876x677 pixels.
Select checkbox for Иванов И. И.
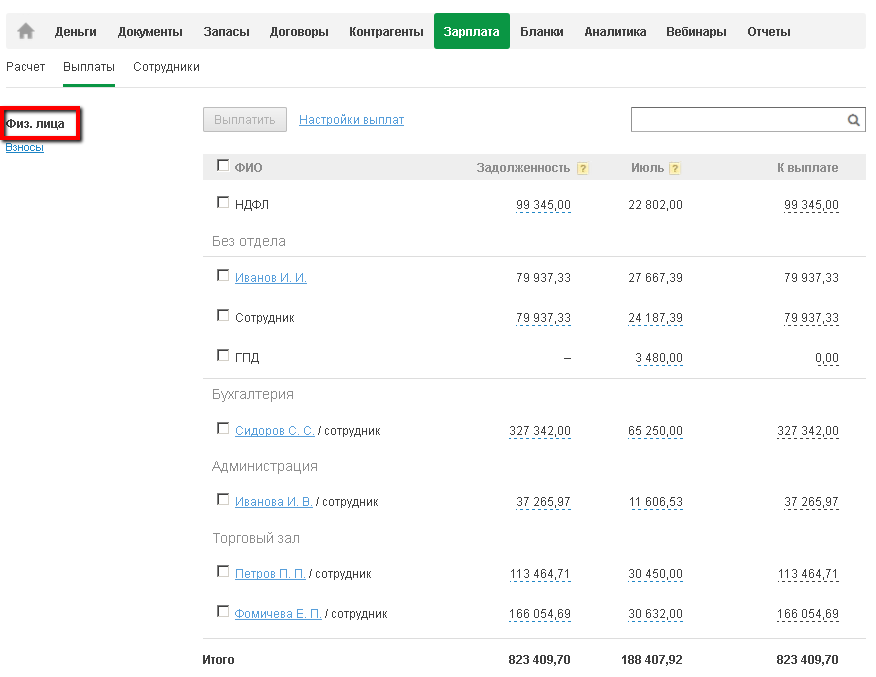[x=223, y=276]
